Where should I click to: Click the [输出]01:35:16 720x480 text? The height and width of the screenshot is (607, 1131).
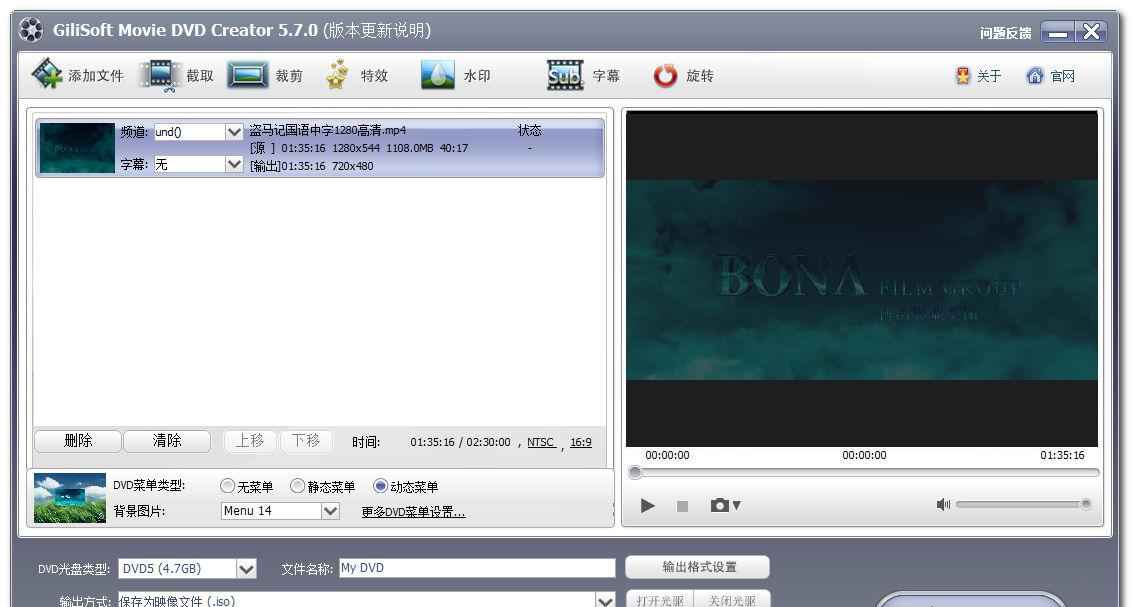[x=312, y=166]
